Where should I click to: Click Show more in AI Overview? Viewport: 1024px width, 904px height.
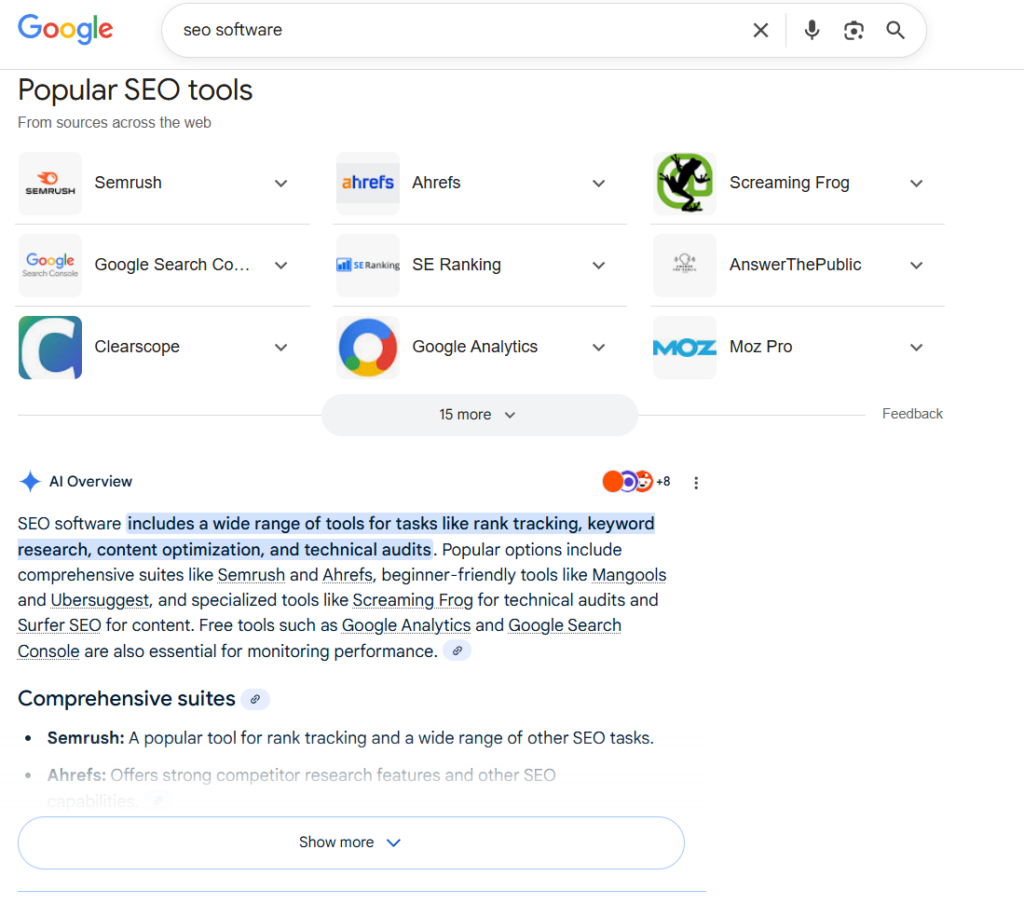pyautogui.click(x=350, y=842)
